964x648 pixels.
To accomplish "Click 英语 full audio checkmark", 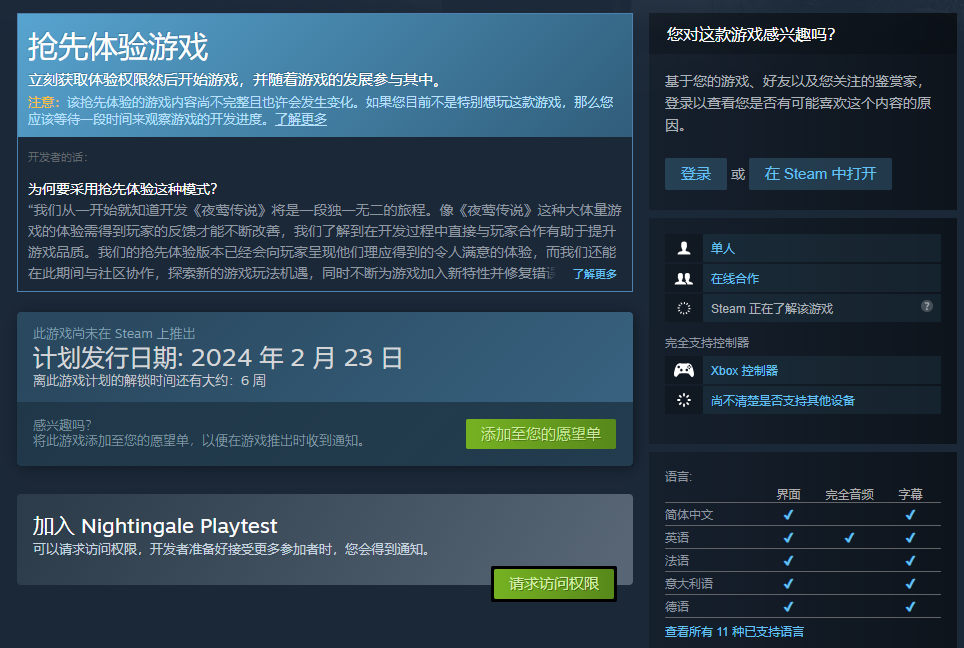I will [849, 538].
